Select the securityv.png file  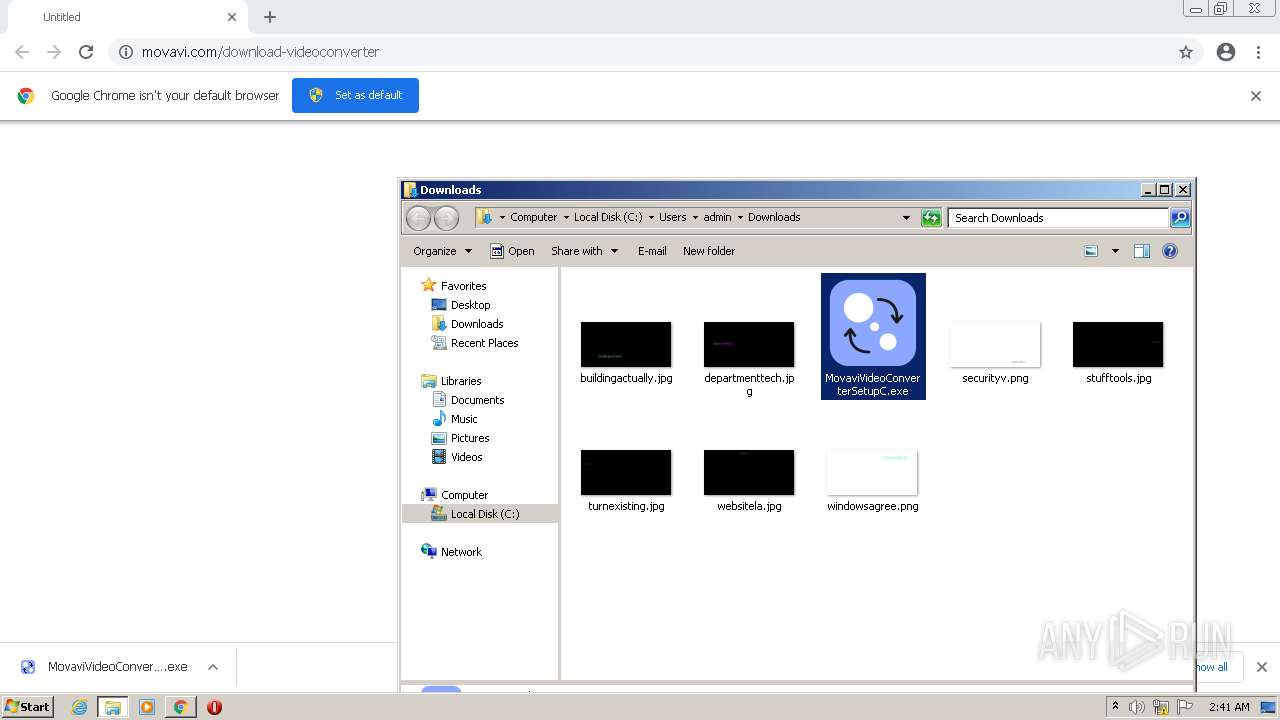[995, 345]
